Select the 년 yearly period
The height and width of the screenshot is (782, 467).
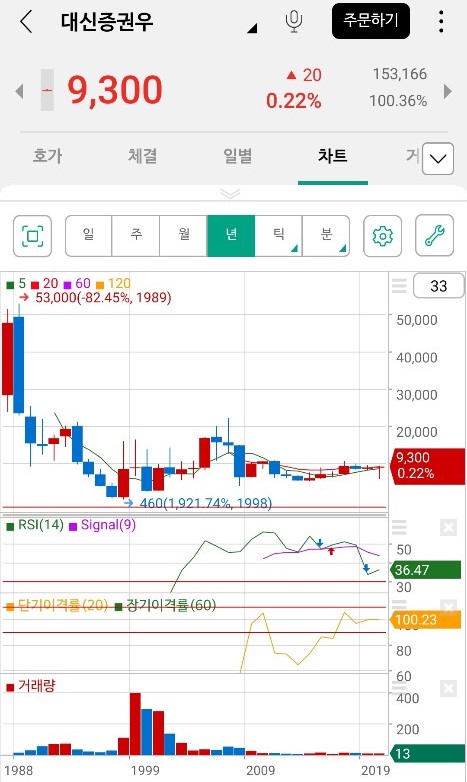pyautogui.click(x=231, y=236)
